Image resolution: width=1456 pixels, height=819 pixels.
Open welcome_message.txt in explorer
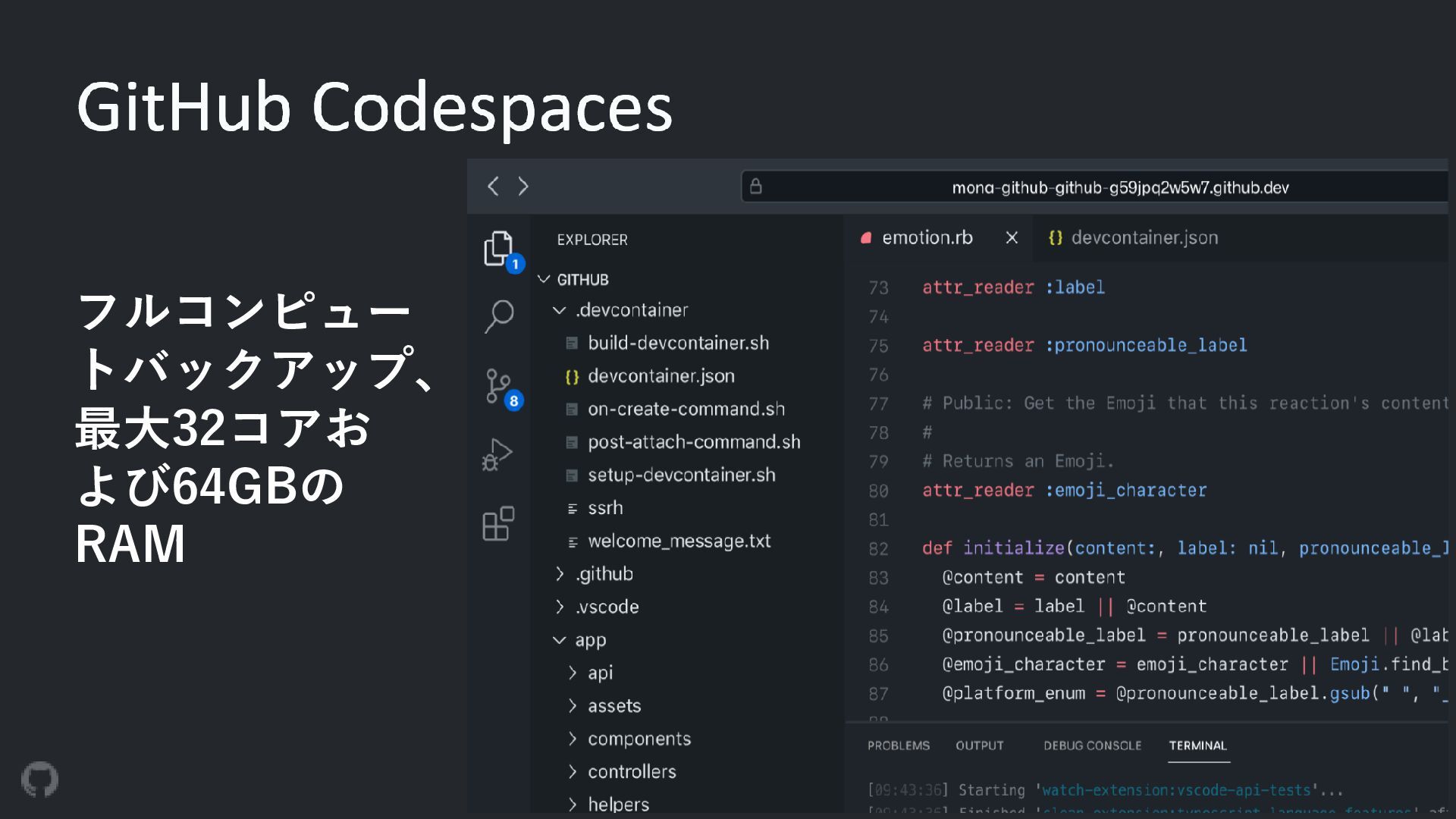click(x=679, y=541)
